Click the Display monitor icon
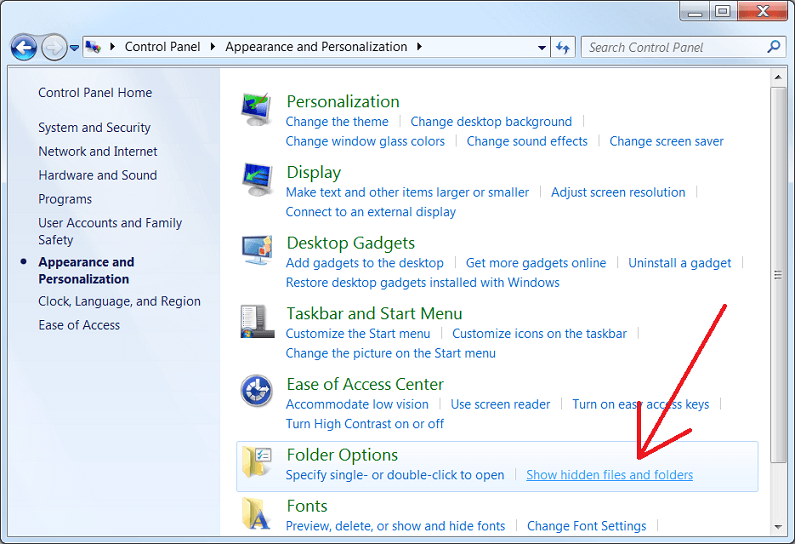795x544 pixels. [x=257, y=180]
